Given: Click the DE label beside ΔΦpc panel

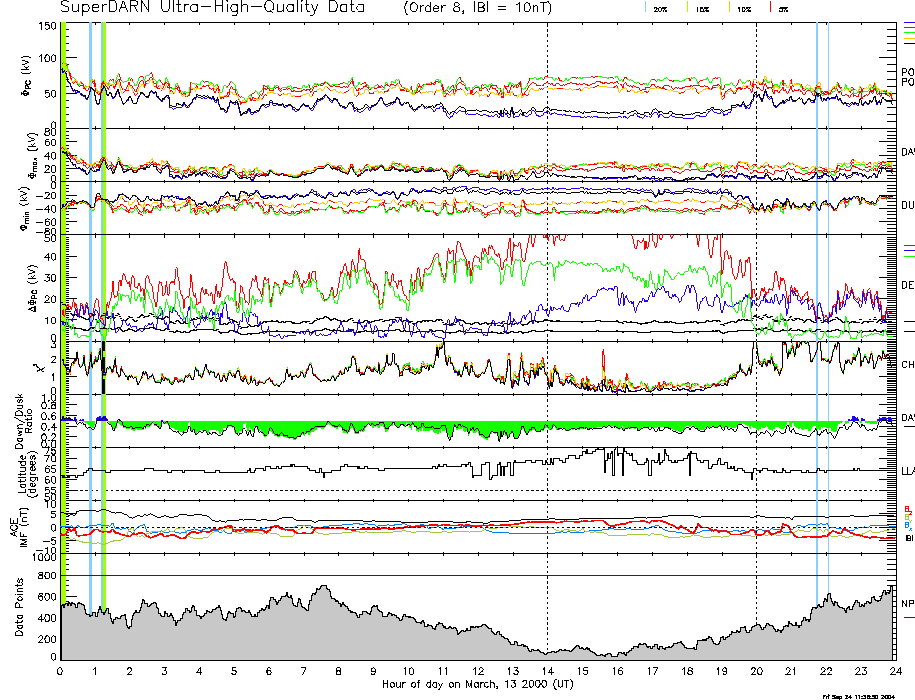Looking at the screenshot, I should click(x=907, y=285).
